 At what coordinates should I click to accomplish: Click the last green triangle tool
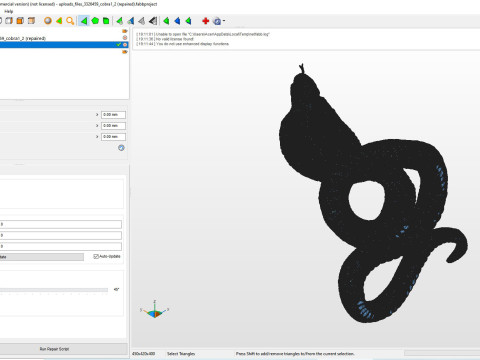188,21
